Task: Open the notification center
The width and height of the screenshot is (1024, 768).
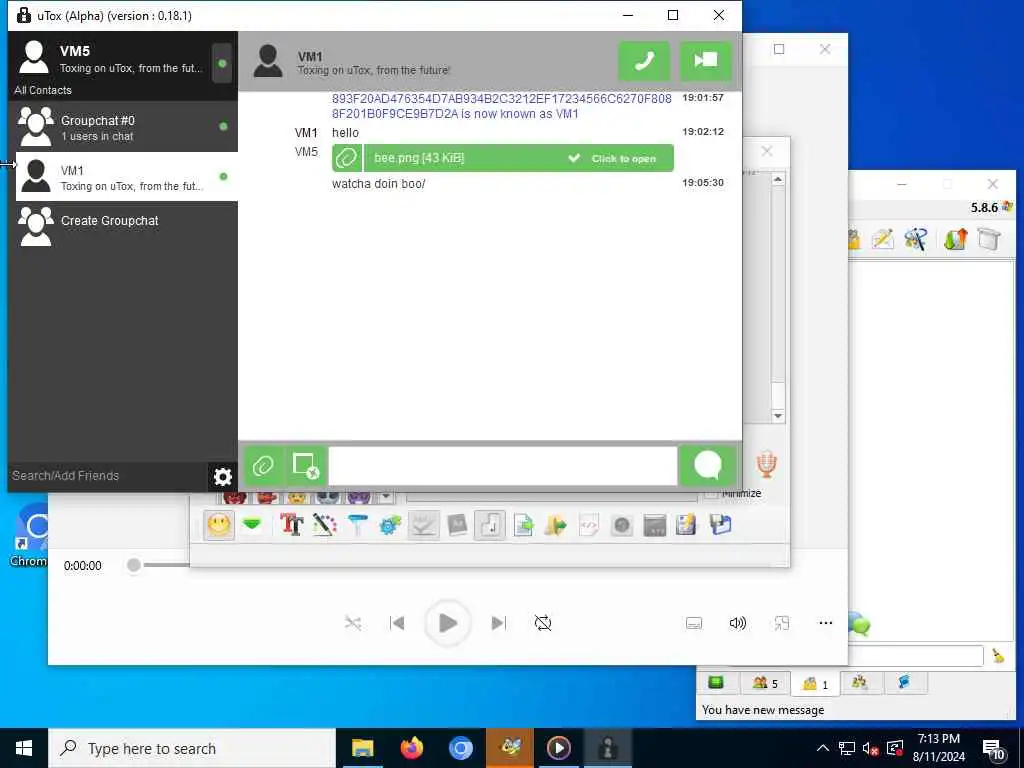Action: [x=993, y=749]
